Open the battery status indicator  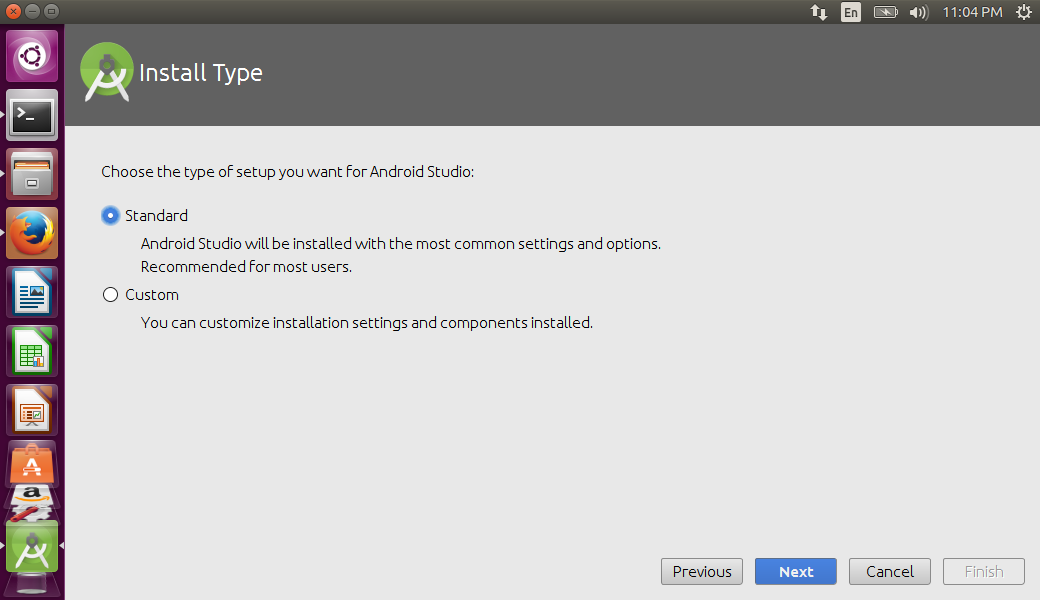click(885, 12)
